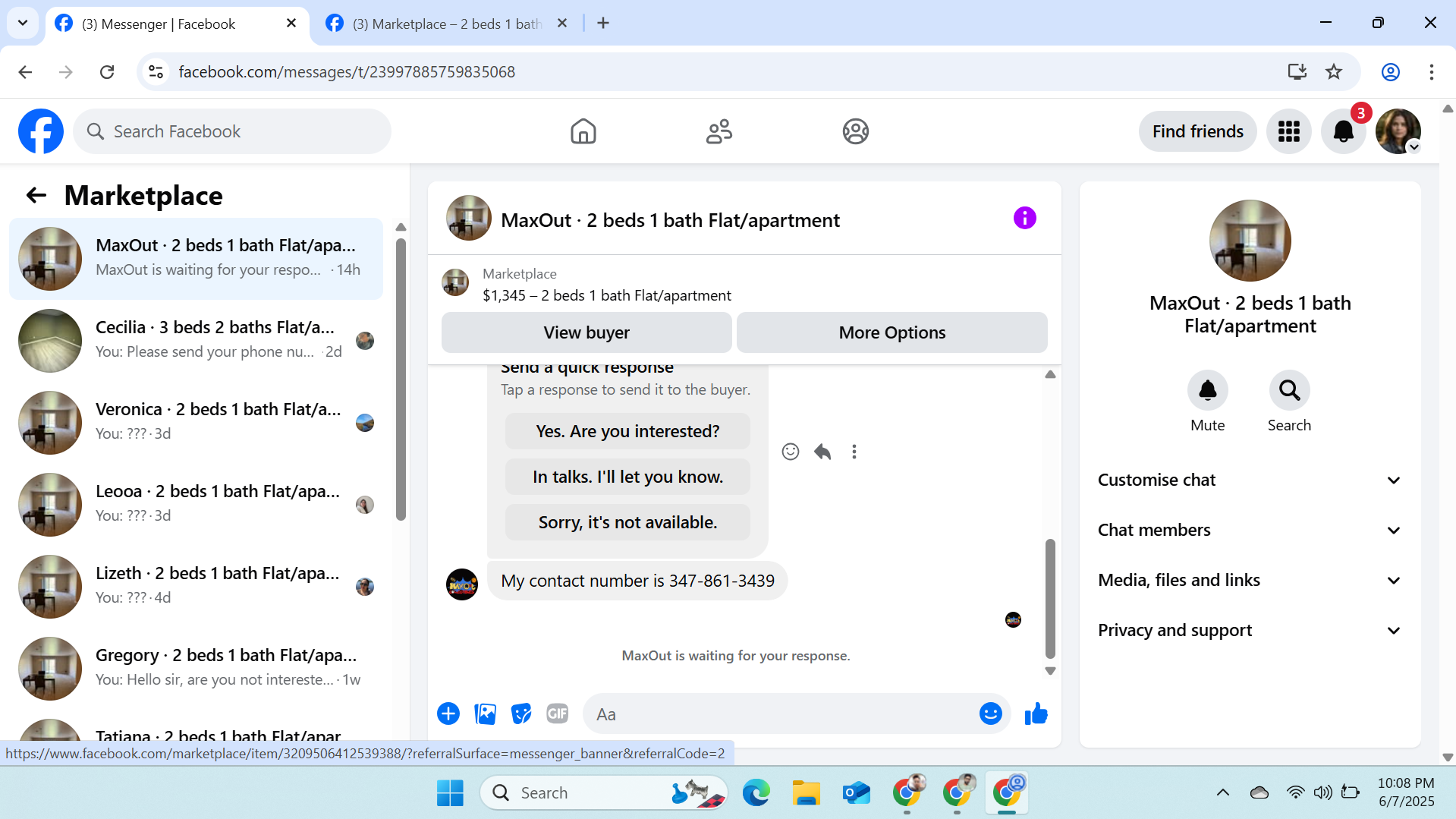Choose a sticker in the composer
This screenshot has height=819, width=1456.
tap(521, 713)
